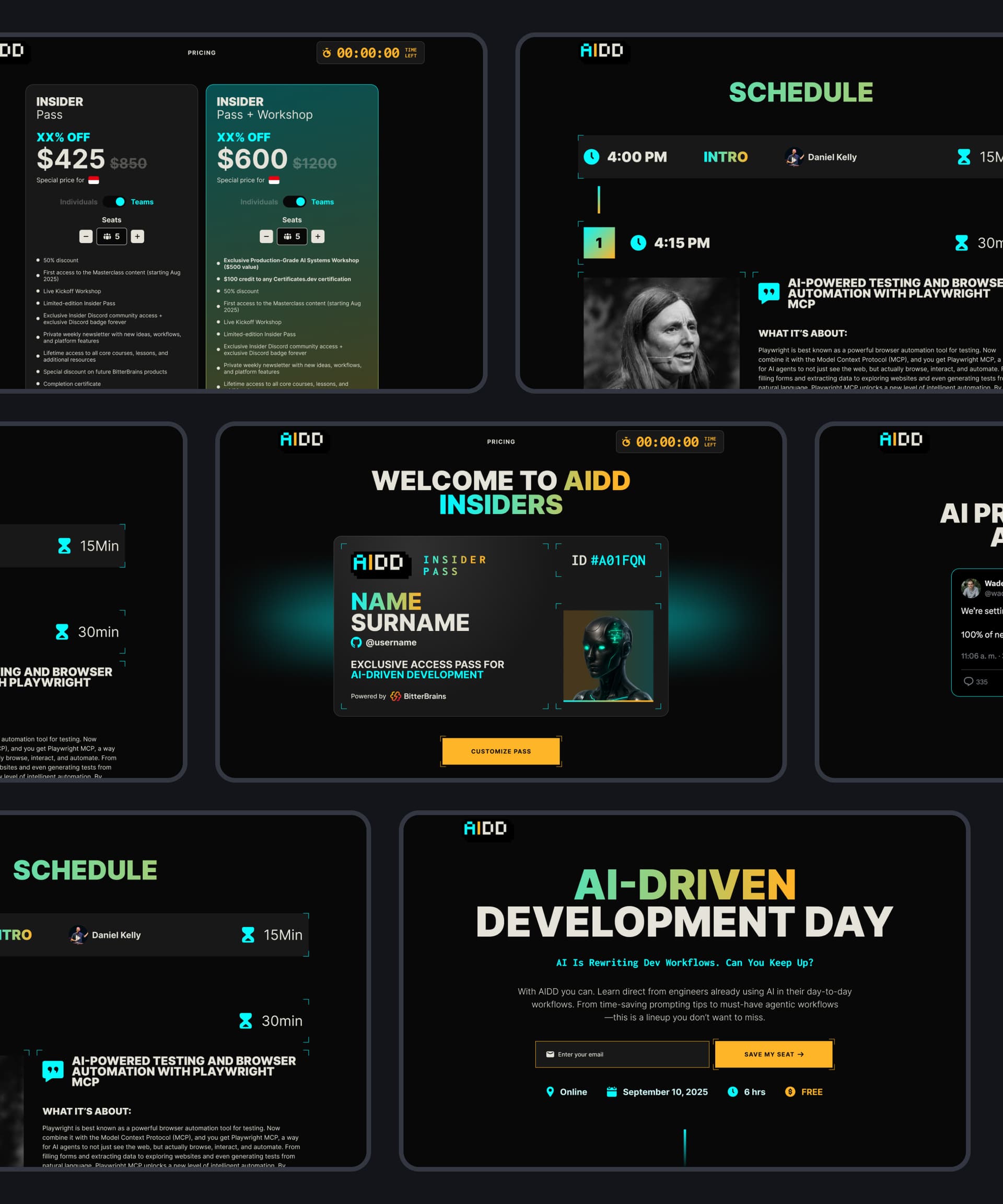Switch the Individuals/Teams toggle on the $425 Insider Pass card
1003x1204 pixels.
(x=114, y=202)
